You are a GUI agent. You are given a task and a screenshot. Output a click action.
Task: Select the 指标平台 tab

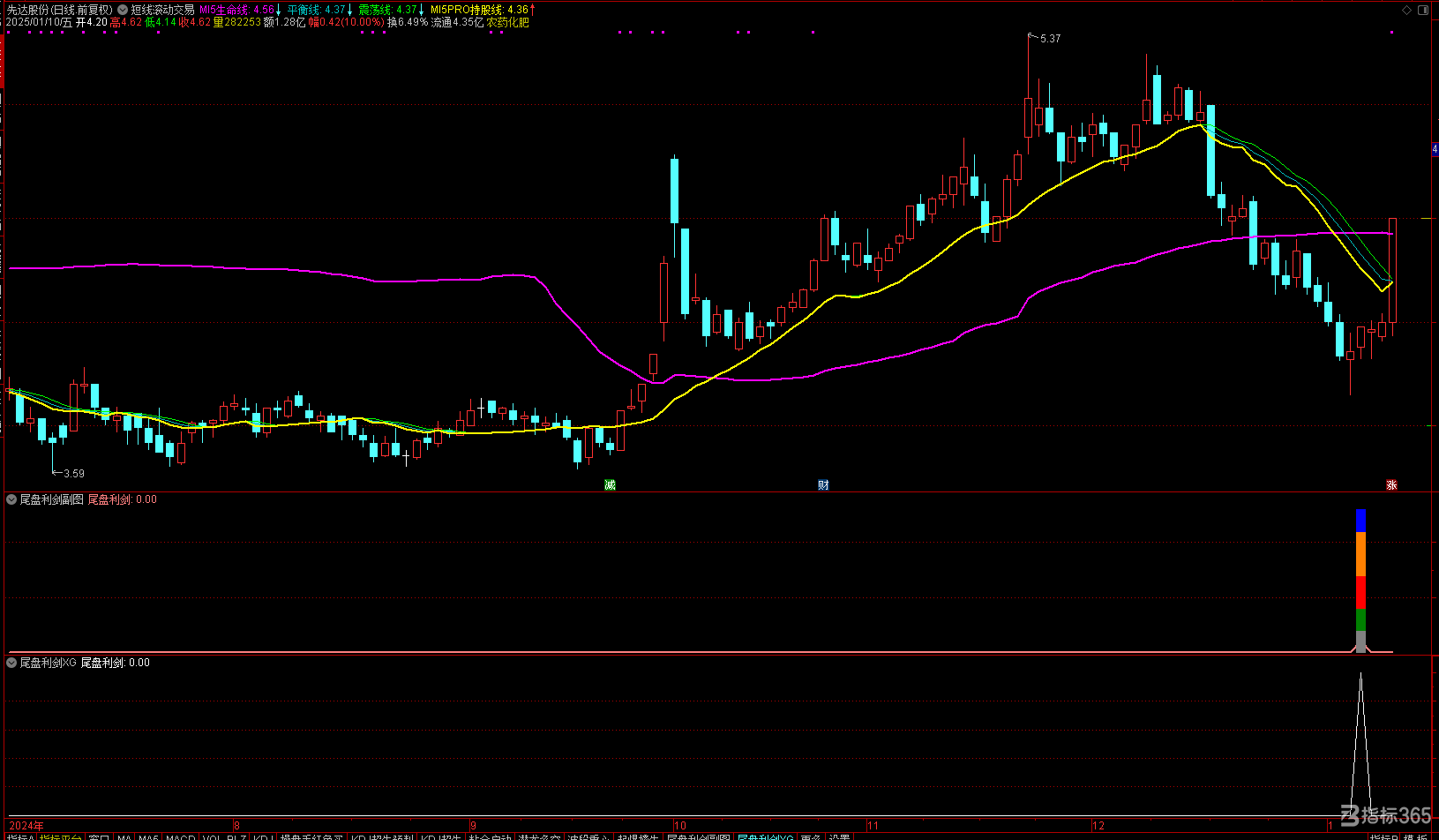60,837
